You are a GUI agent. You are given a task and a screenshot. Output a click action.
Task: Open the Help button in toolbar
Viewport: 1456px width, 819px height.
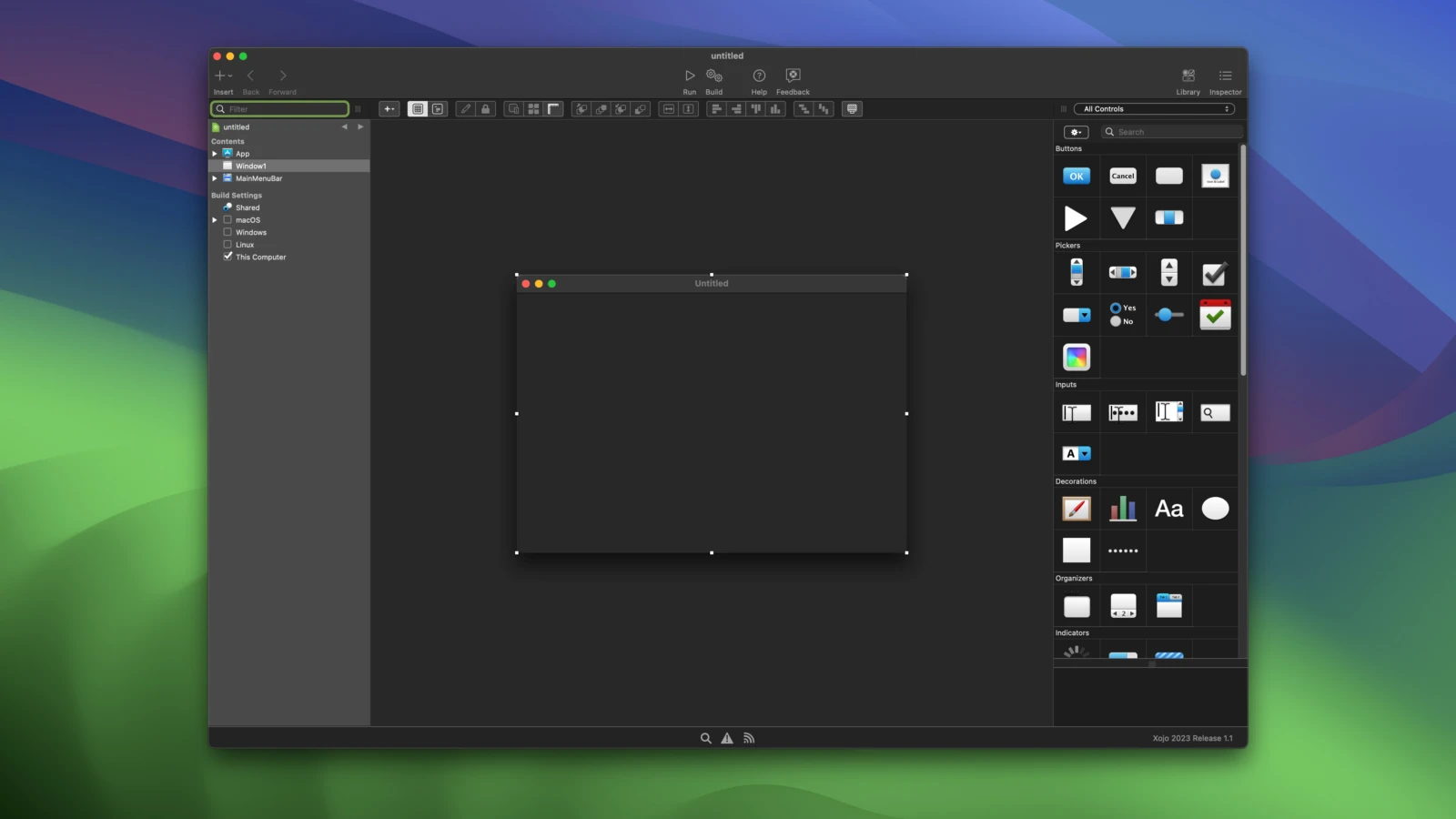point(759,76)
